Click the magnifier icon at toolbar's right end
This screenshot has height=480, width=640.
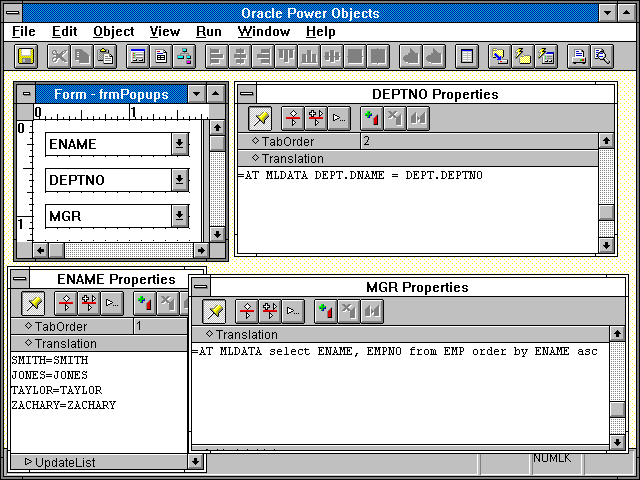coord(602,56)
